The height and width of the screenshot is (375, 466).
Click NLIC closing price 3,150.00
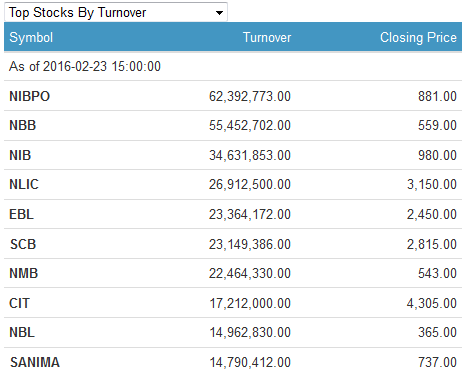click(x=432, y=184)
